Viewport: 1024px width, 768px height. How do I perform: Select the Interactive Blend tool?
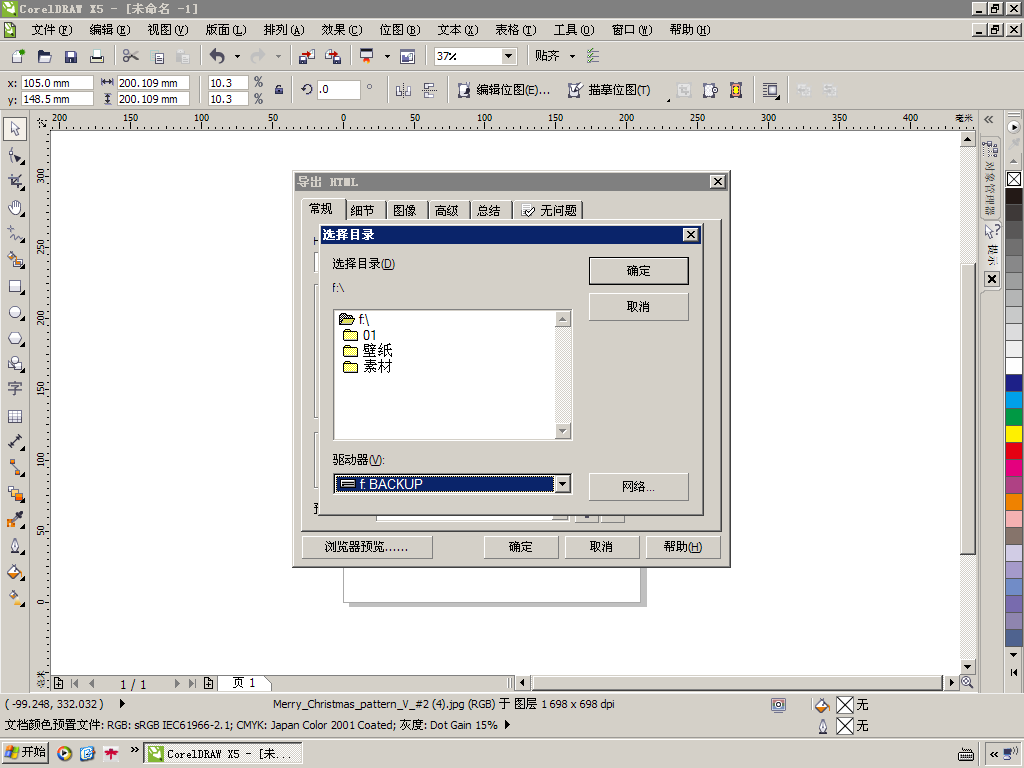(15, 494)
